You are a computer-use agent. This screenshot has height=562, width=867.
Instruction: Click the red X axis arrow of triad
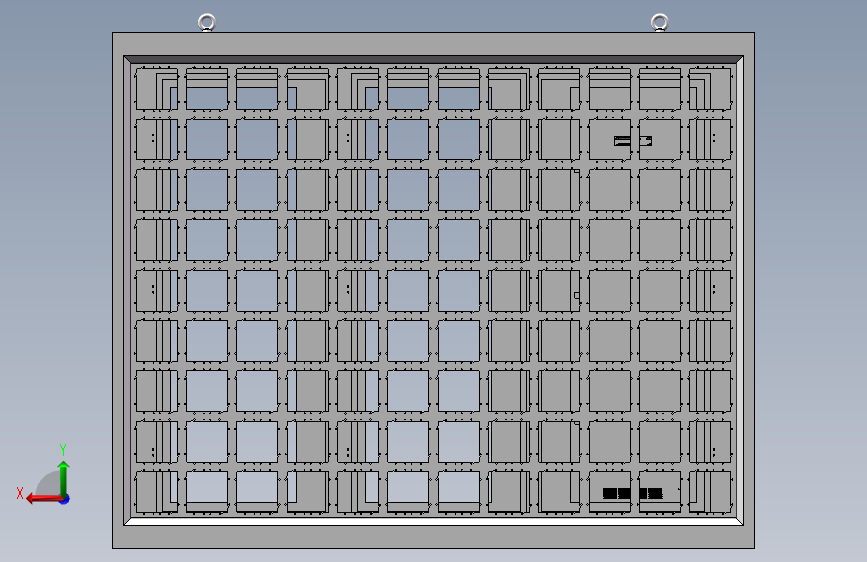[x=44, y=499]
